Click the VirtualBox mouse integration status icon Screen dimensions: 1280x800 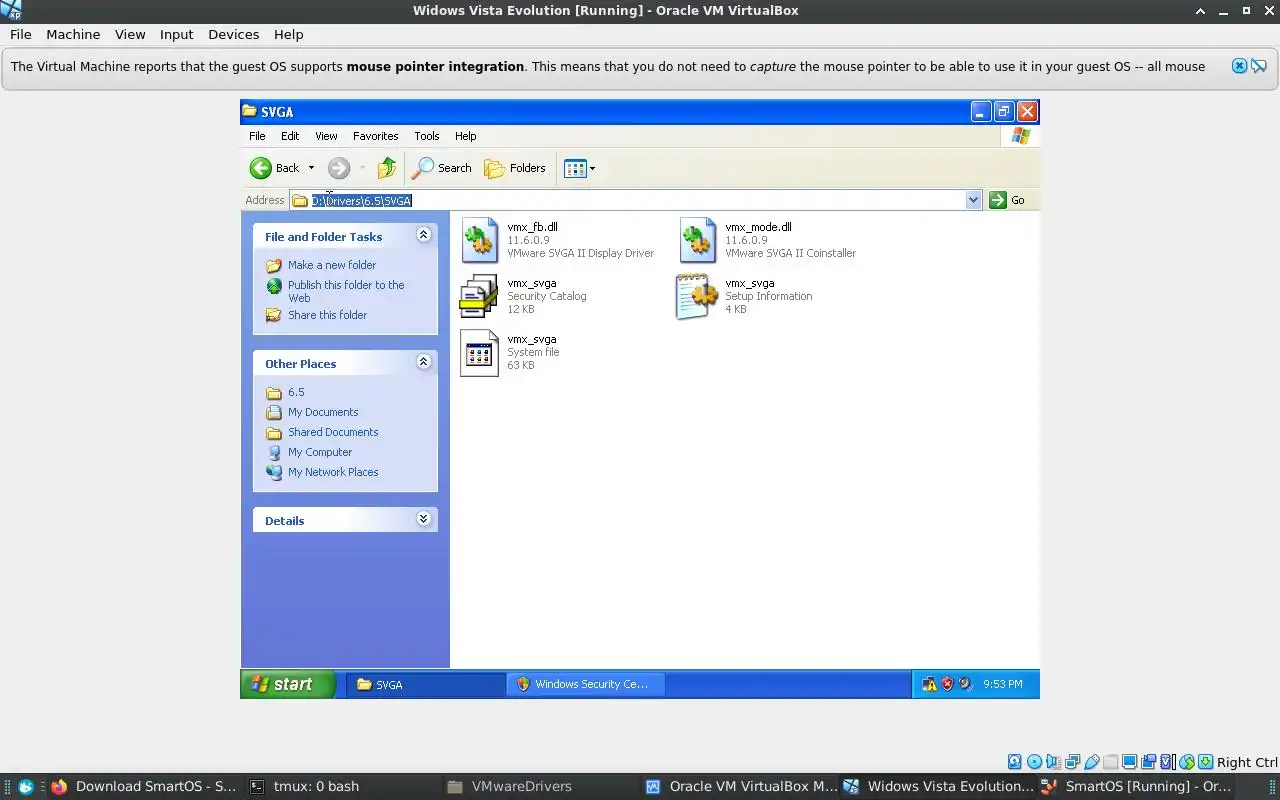pyautogui.click(x=1186, y=762)
